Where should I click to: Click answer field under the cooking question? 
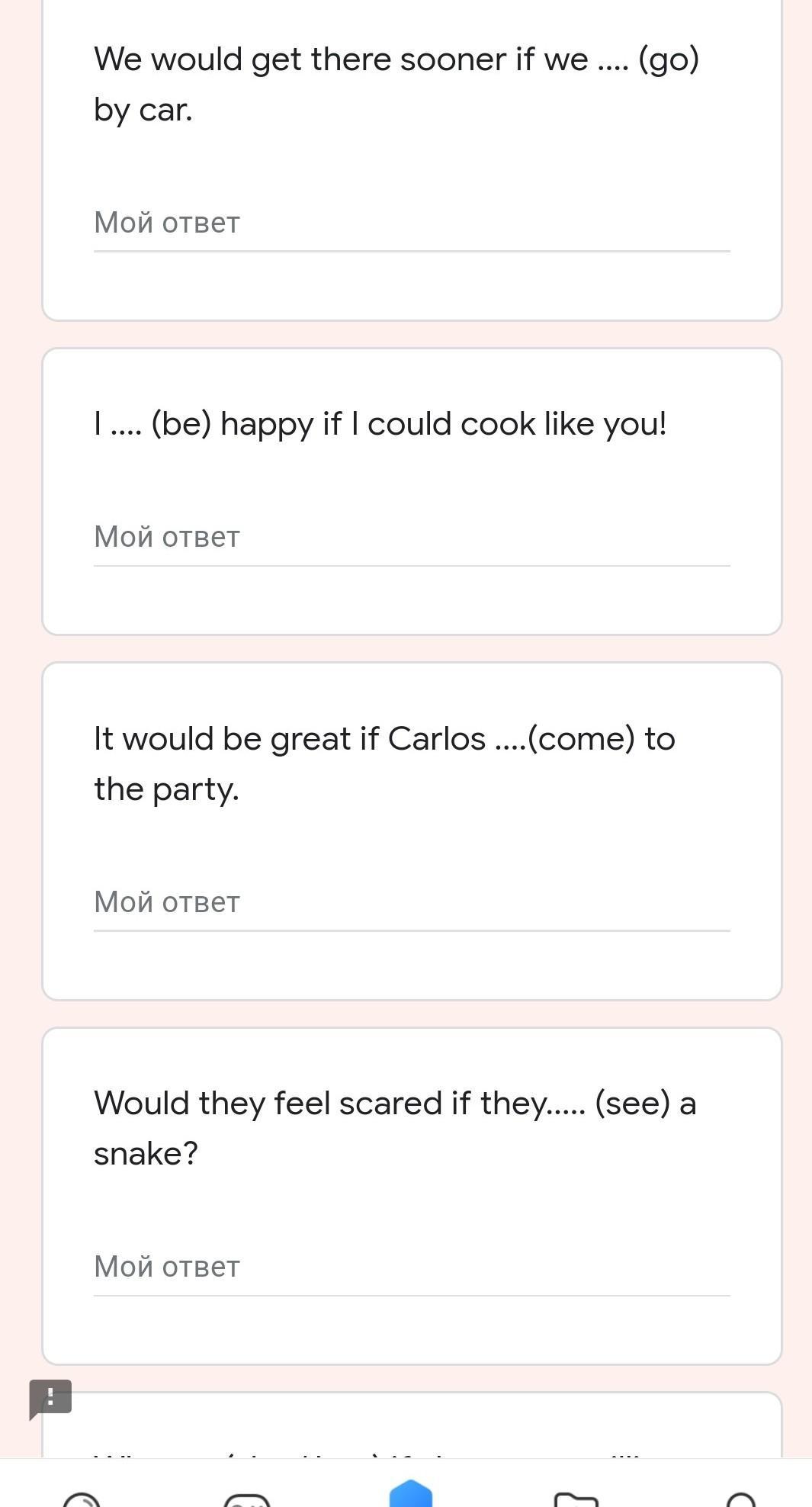click(x=412, y=538)
